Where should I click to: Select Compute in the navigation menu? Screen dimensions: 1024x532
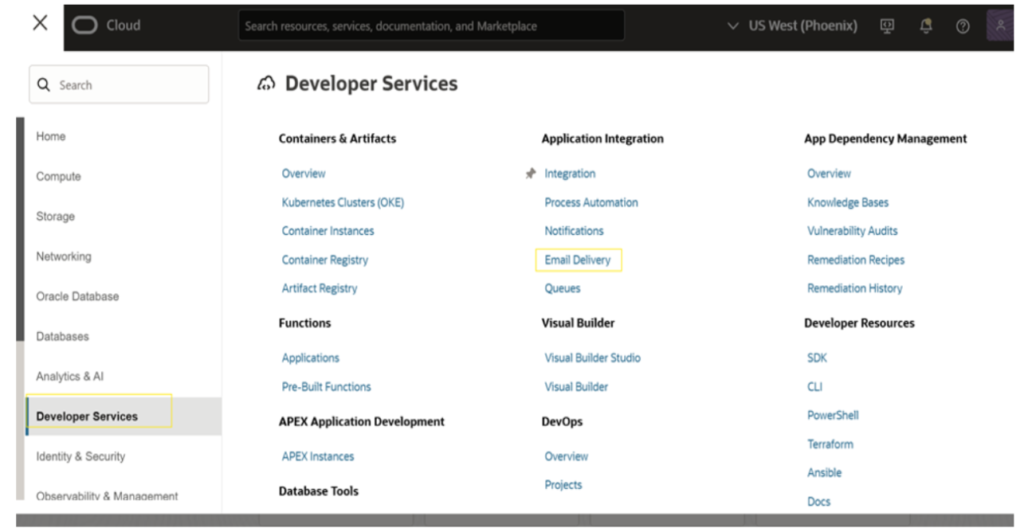coord(58,176)
